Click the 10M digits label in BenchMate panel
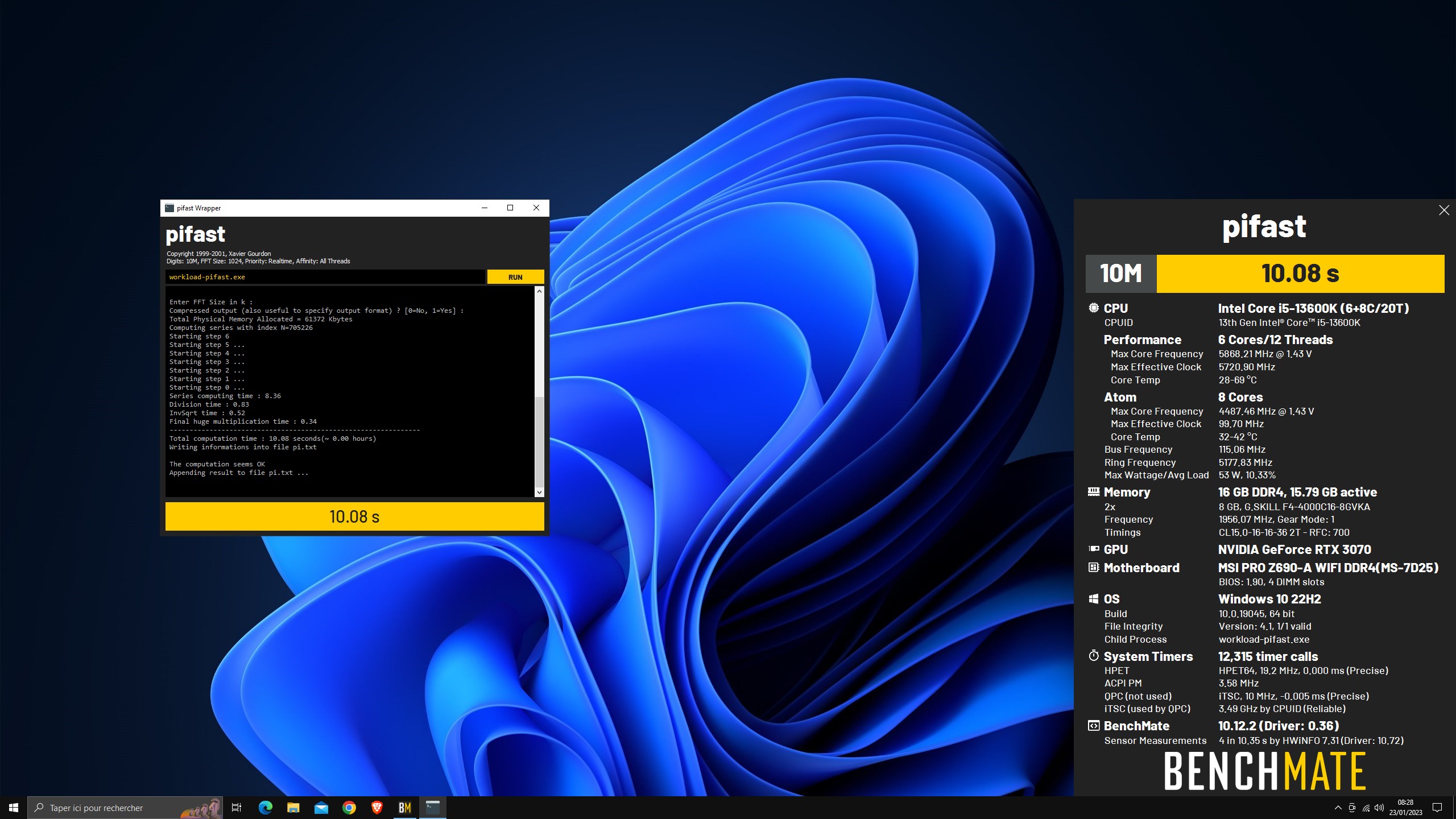Viewport: 1456px width, 819px height. click(1120, 274)
